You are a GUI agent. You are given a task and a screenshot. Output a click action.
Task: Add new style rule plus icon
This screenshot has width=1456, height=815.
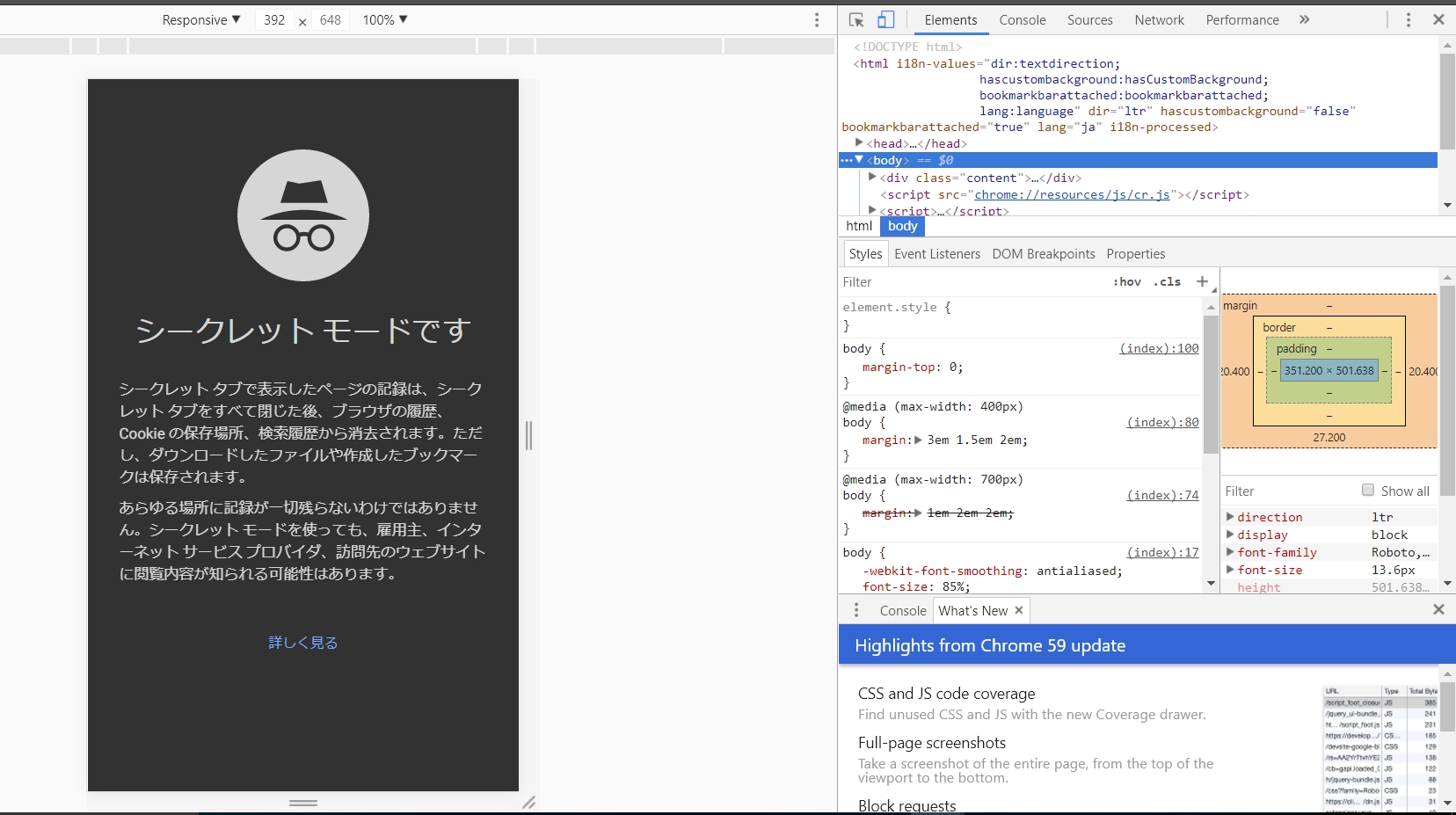click(1202, 281)
